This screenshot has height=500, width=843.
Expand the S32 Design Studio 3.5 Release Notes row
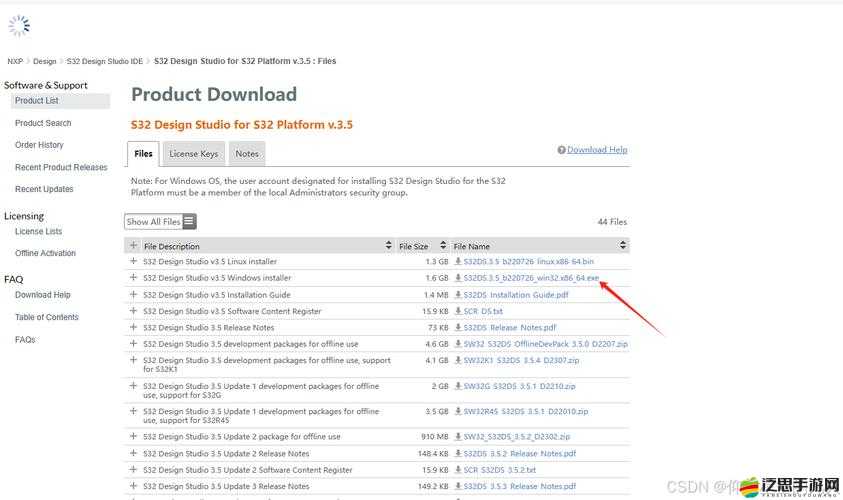click(x=133, y=327)
